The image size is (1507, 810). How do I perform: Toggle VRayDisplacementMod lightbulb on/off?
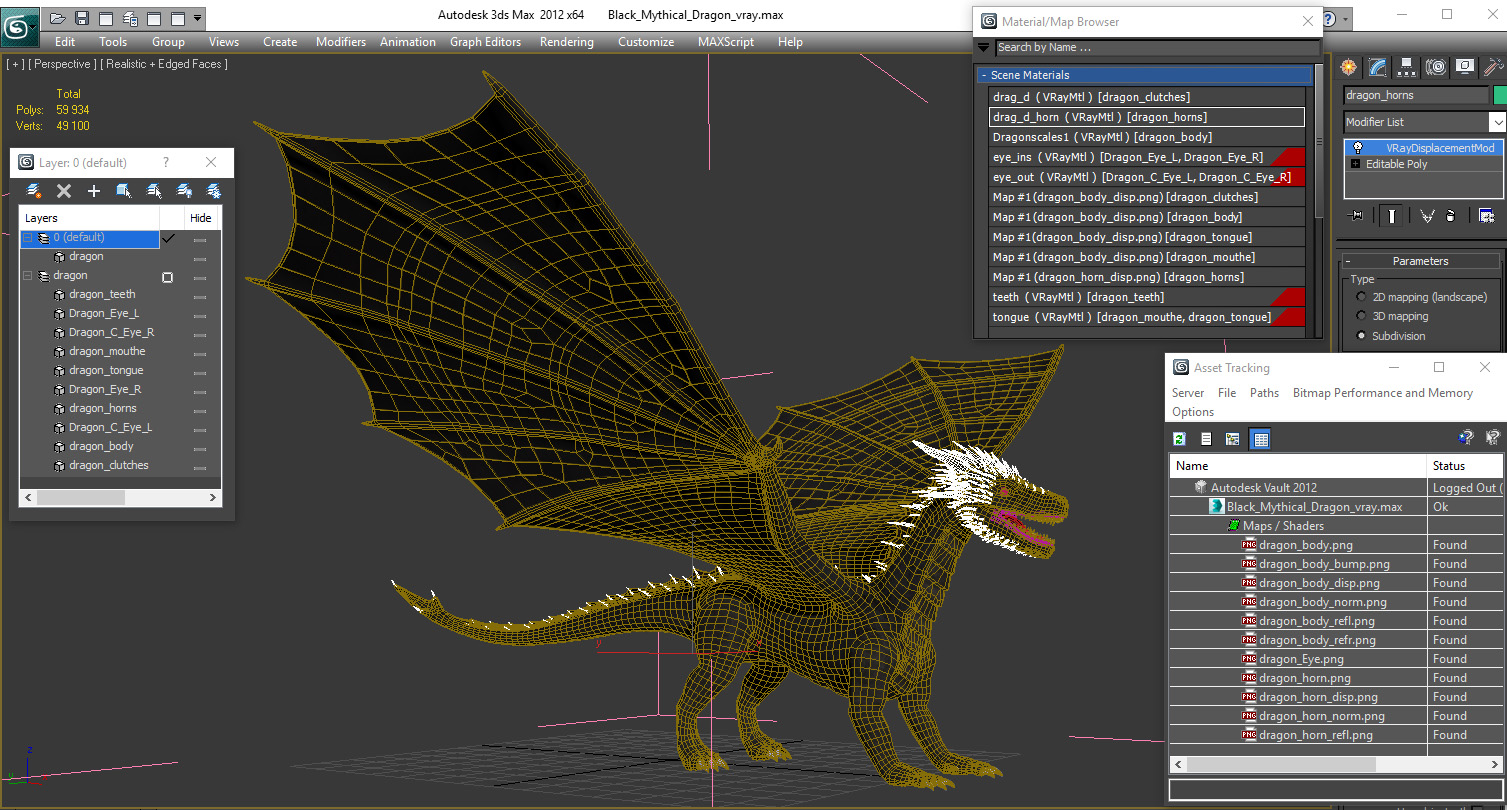[x=1358, y=147]
